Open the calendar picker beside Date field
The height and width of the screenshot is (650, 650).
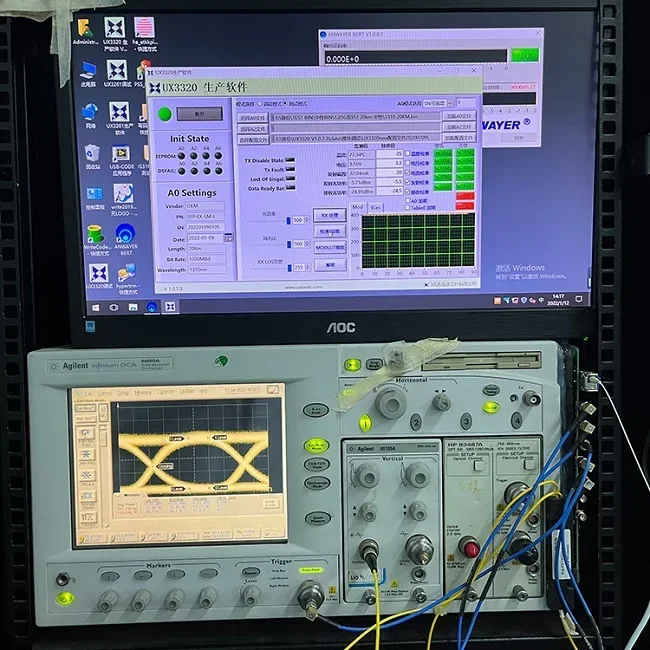(228, 237)
